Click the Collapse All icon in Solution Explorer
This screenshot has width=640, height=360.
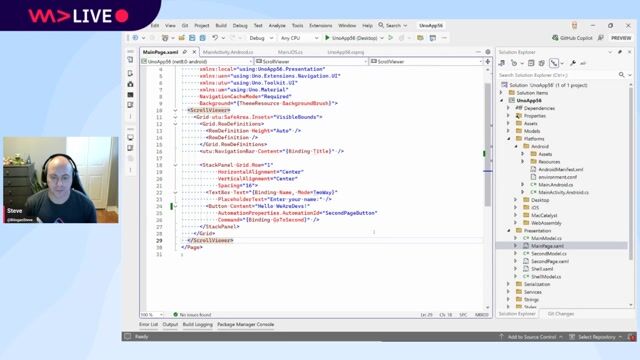point(531,63)
